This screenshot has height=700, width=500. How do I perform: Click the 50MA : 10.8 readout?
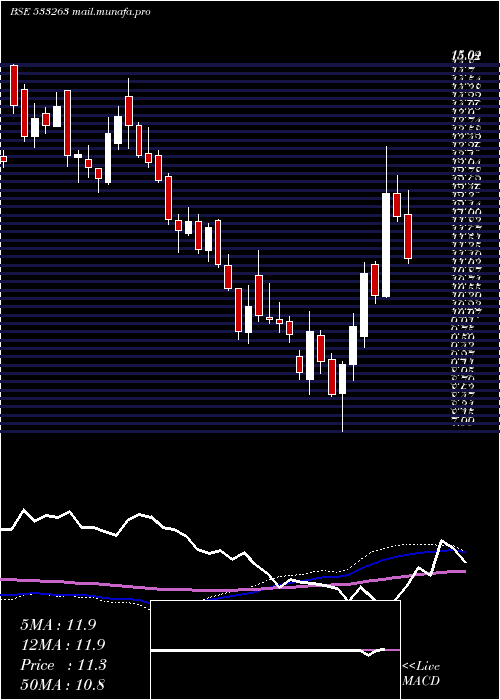click(x=62, y=685)
